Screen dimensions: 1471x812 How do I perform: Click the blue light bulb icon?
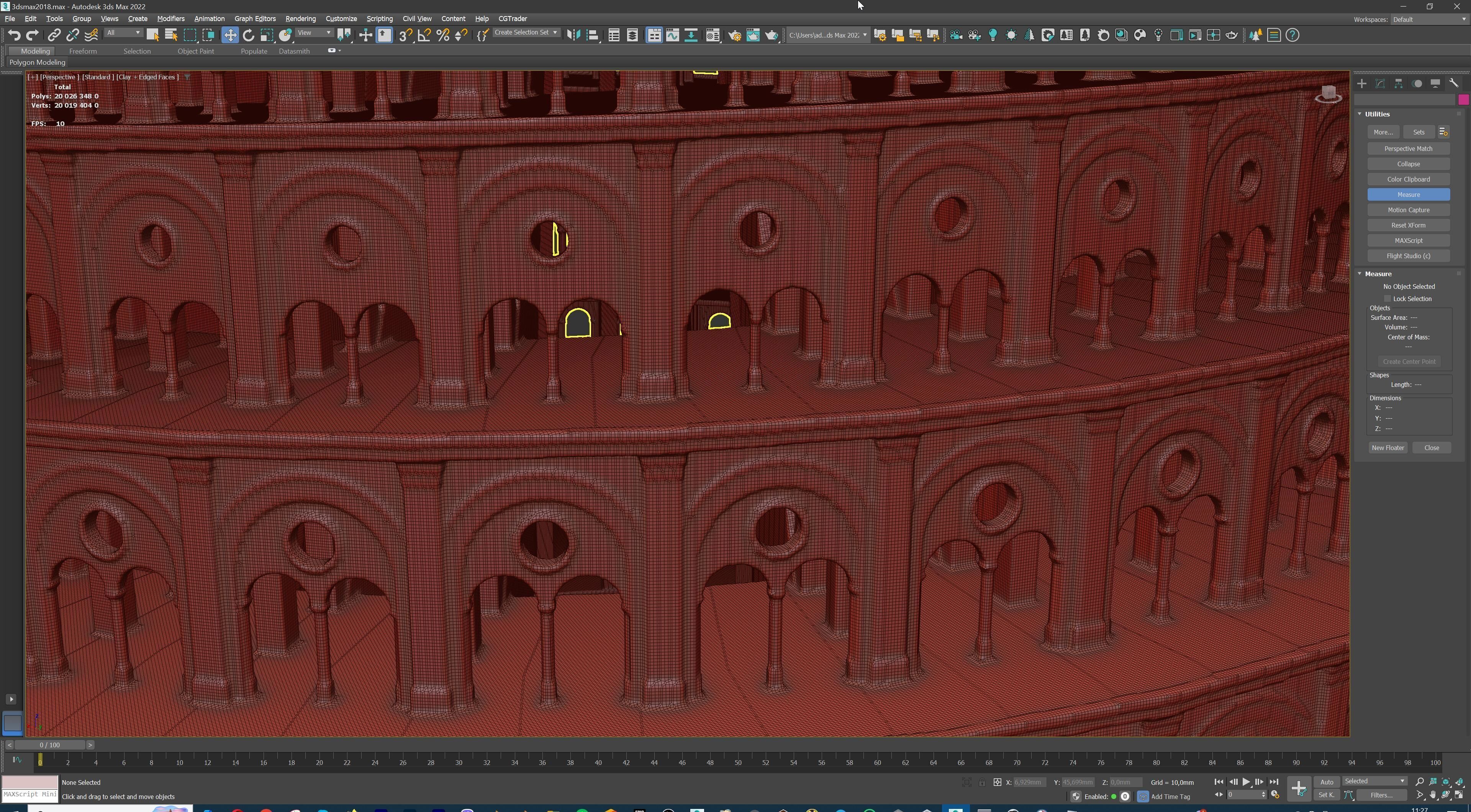tap(993, 35)
